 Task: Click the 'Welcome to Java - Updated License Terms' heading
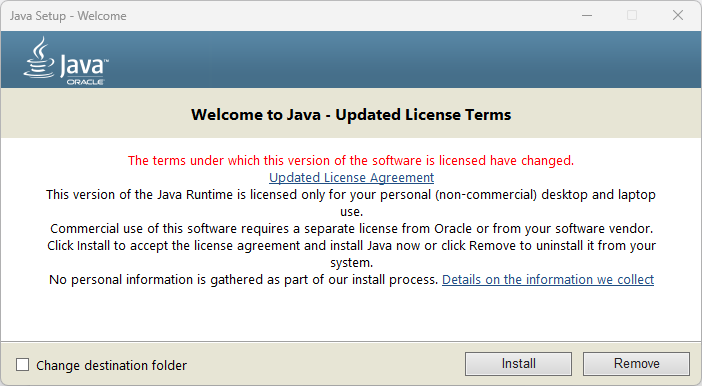[351, 115]
